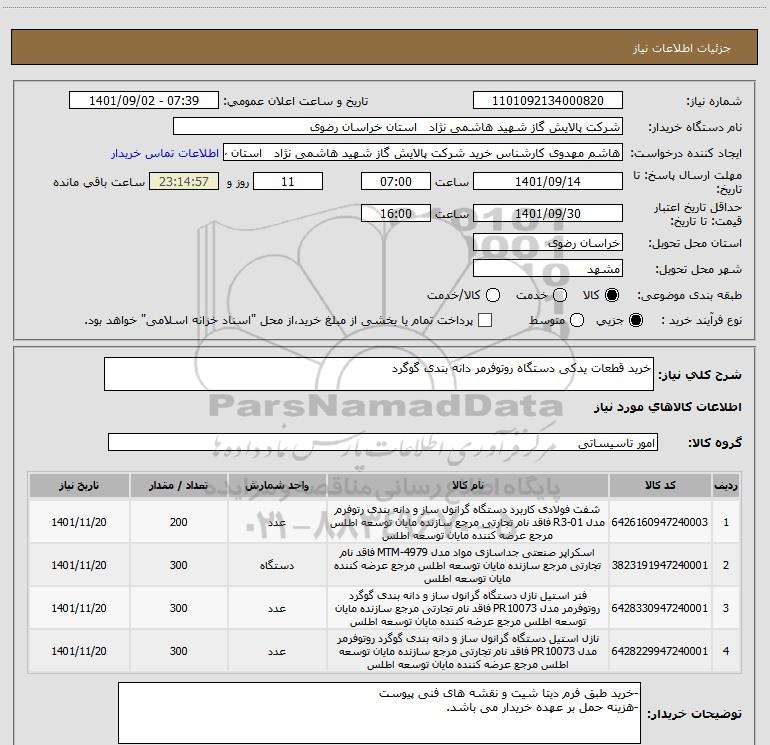Click the announcement date field 1401/09/02 - 07:39
Image resolution: width=770 pixels, height=745 pixels.
point(144,101)
